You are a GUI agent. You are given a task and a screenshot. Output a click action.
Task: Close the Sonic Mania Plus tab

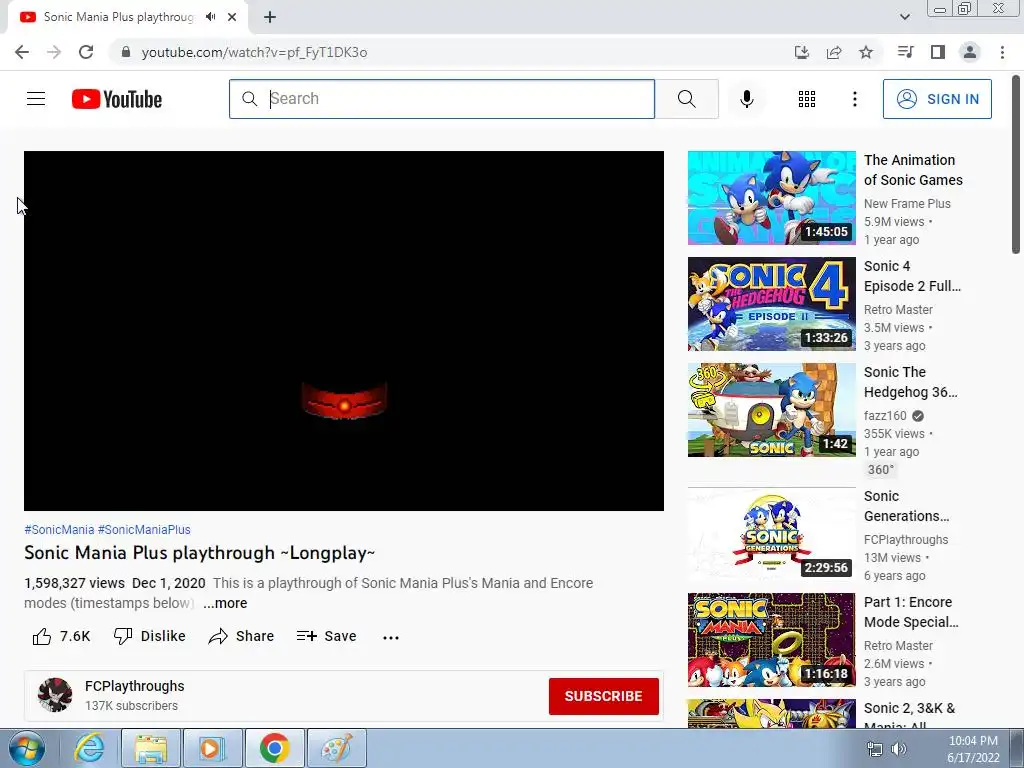pos(232,17)
